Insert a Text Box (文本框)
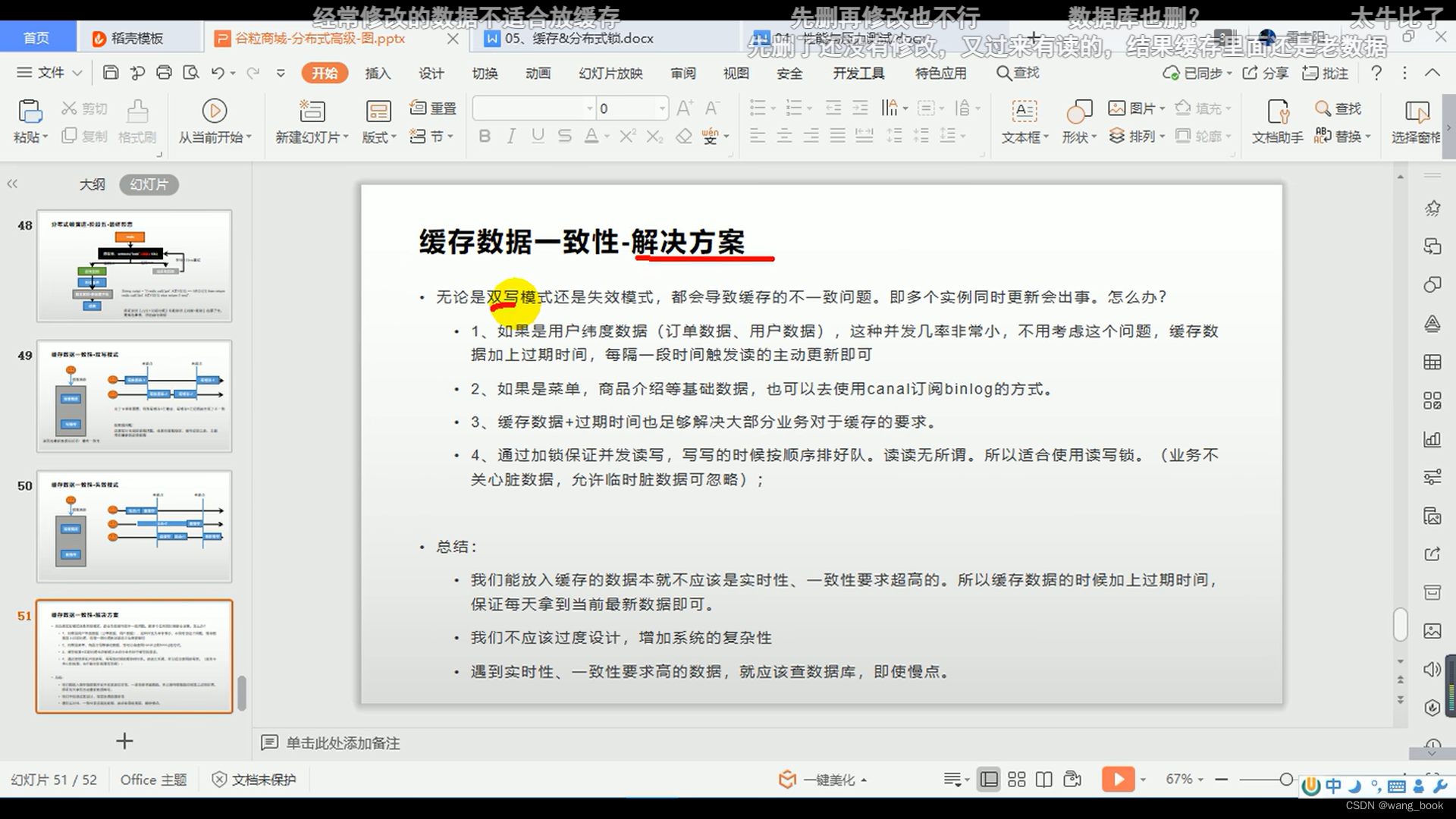Screen dimensions: 1456x819 [x=1025, y=121]
